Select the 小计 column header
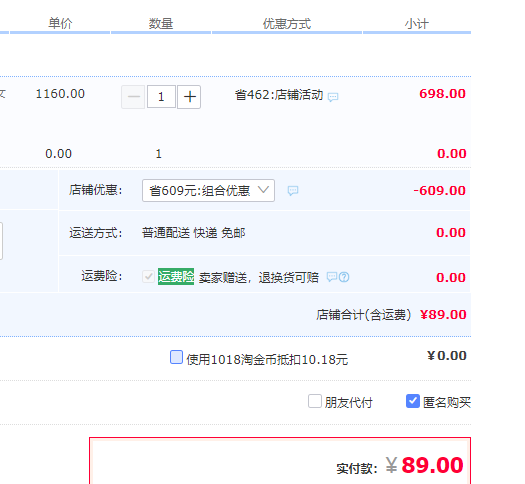The width and height of the screenshot is (525, 484). click(417, 24)
